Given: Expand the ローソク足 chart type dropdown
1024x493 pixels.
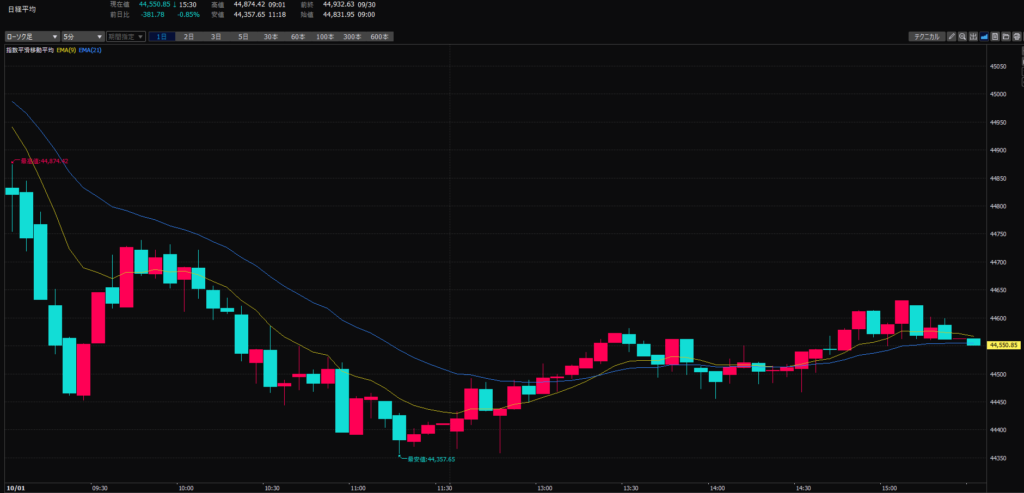Looking at the screenshot, I should (31, 37).
